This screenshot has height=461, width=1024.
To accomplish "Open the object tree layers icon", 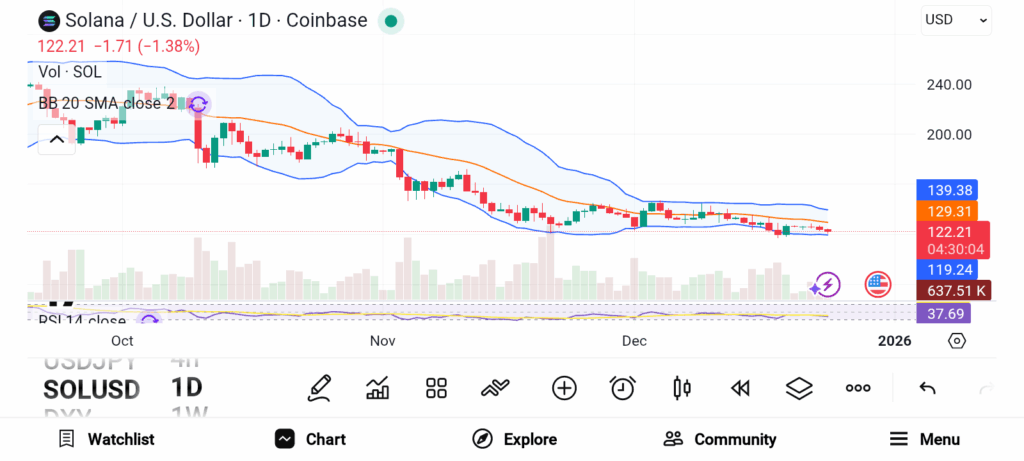I will click(x=799, y=388).
